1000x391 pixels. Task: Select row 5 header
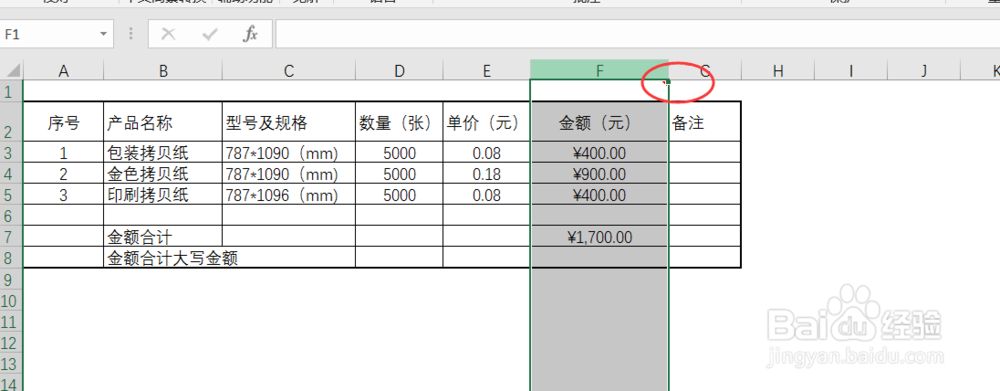click(x=11, y=195)
